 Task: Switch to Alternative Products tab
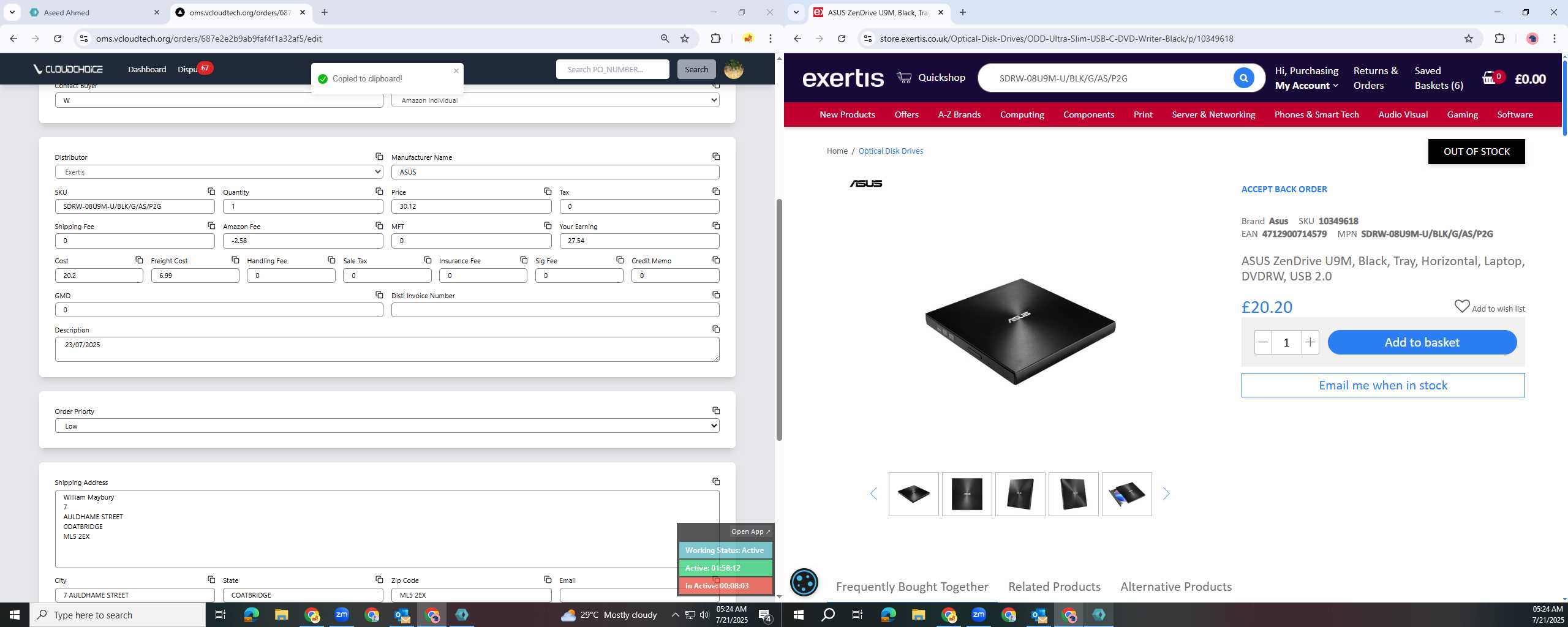[x=1176, y=587]
